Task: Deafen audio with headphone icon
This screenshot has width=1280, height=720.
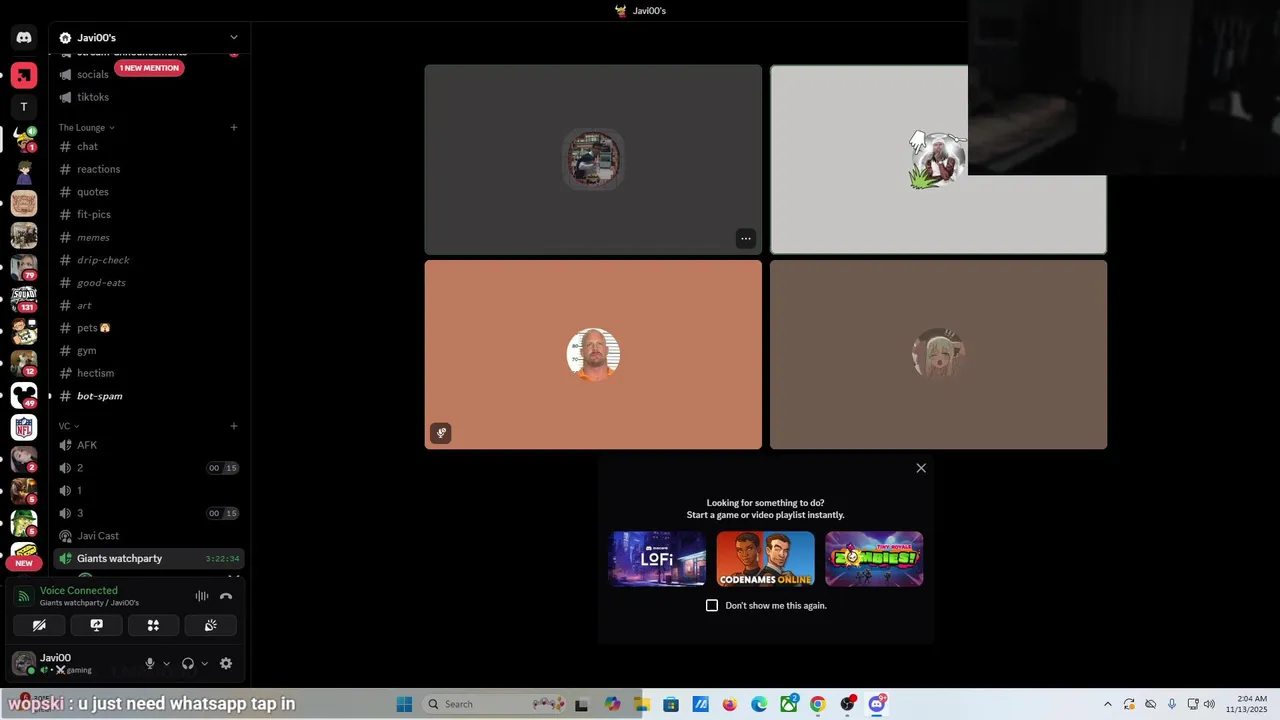Action: pos(188,663)
